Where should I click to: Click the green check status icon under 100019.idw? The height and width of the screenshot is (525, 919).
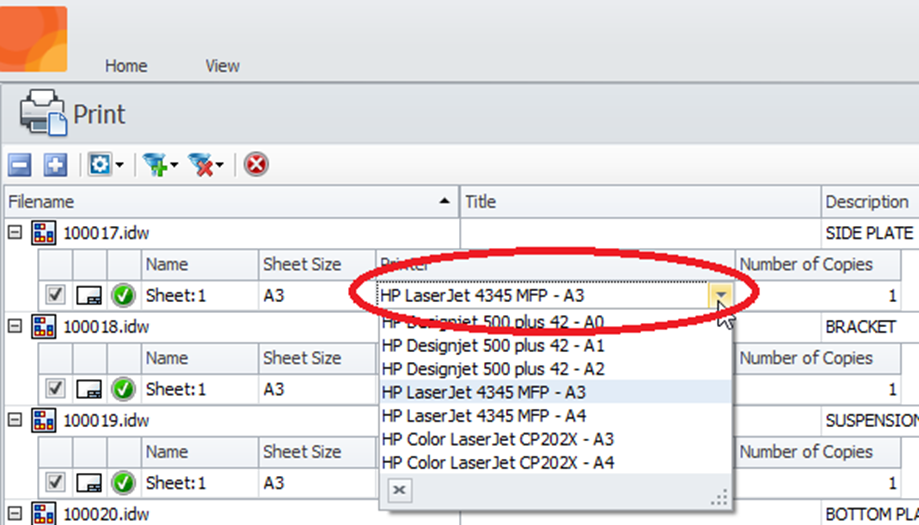click(x=124, y=483)
